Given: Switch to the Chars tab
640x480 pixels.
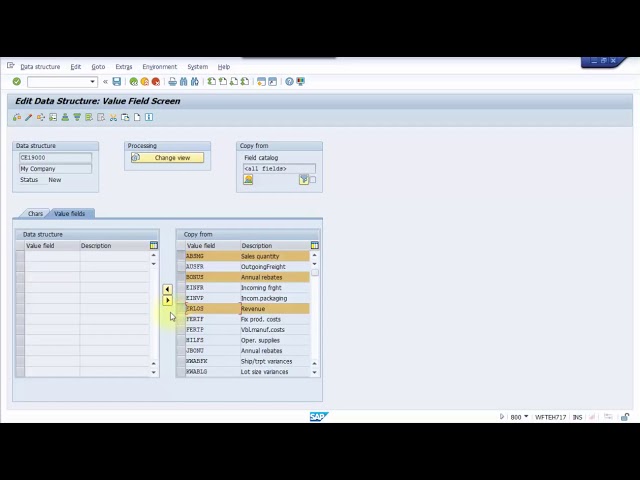Looking at the screenshot, I should coord(35,213).
